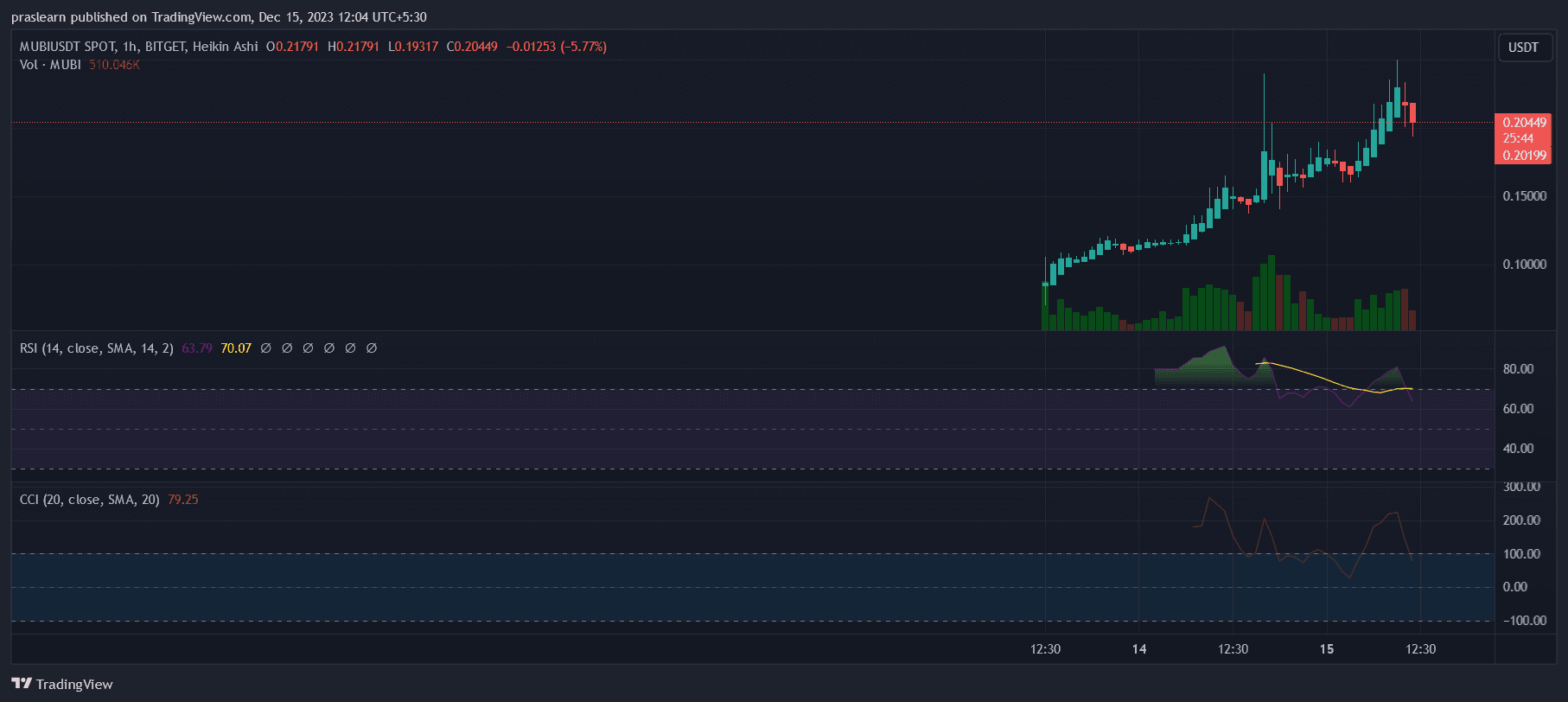Click the 25:44 candle countdown timer
This screenshot has width=1568, height=702.
point(1518,138)
